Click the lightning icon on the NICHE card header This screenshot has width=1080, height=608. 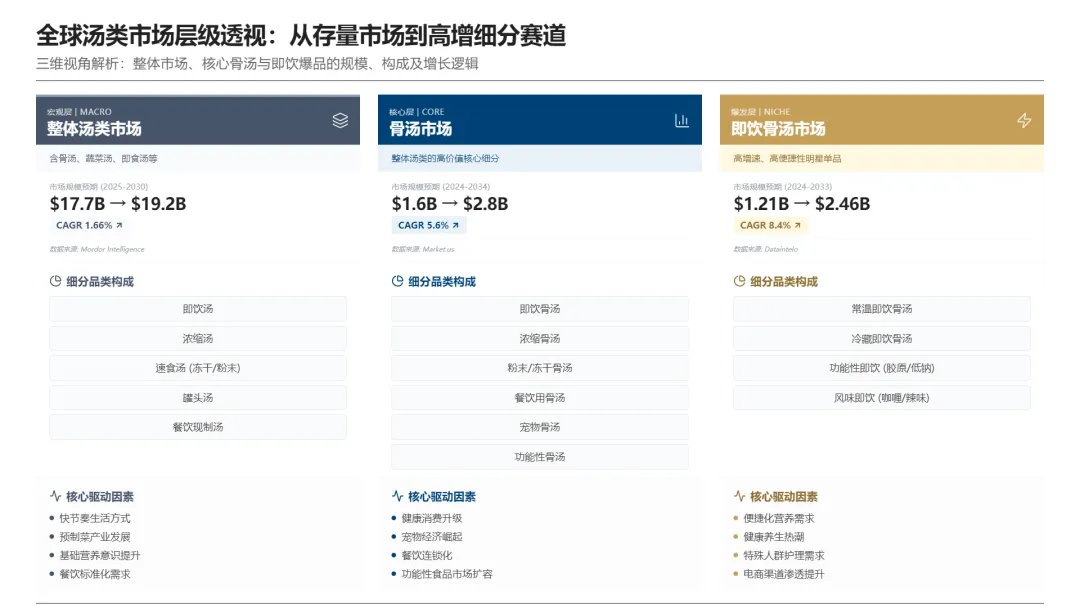point(1024,119)
